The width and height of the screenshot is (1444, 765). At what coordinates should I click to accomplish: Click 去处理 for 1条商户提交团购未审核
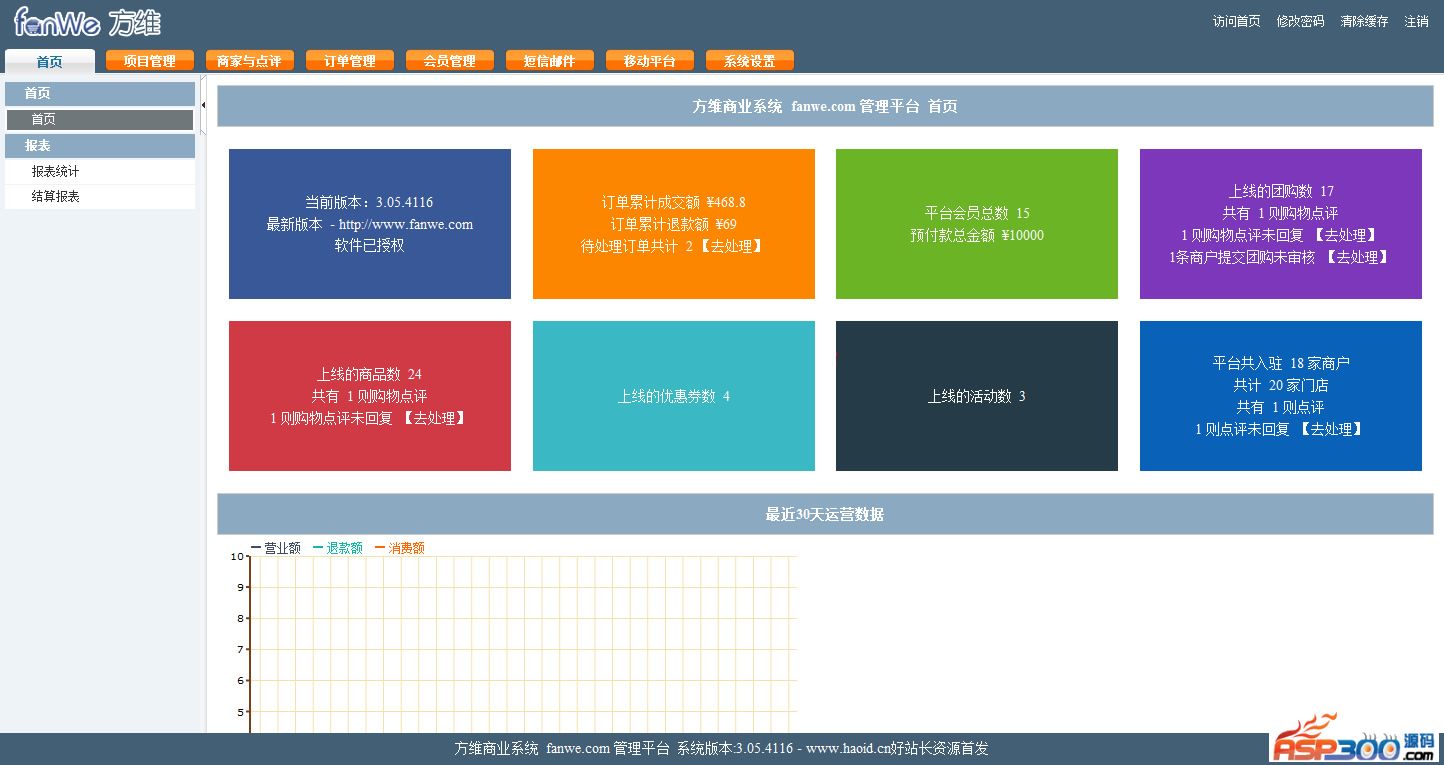tap(1358, 257)
